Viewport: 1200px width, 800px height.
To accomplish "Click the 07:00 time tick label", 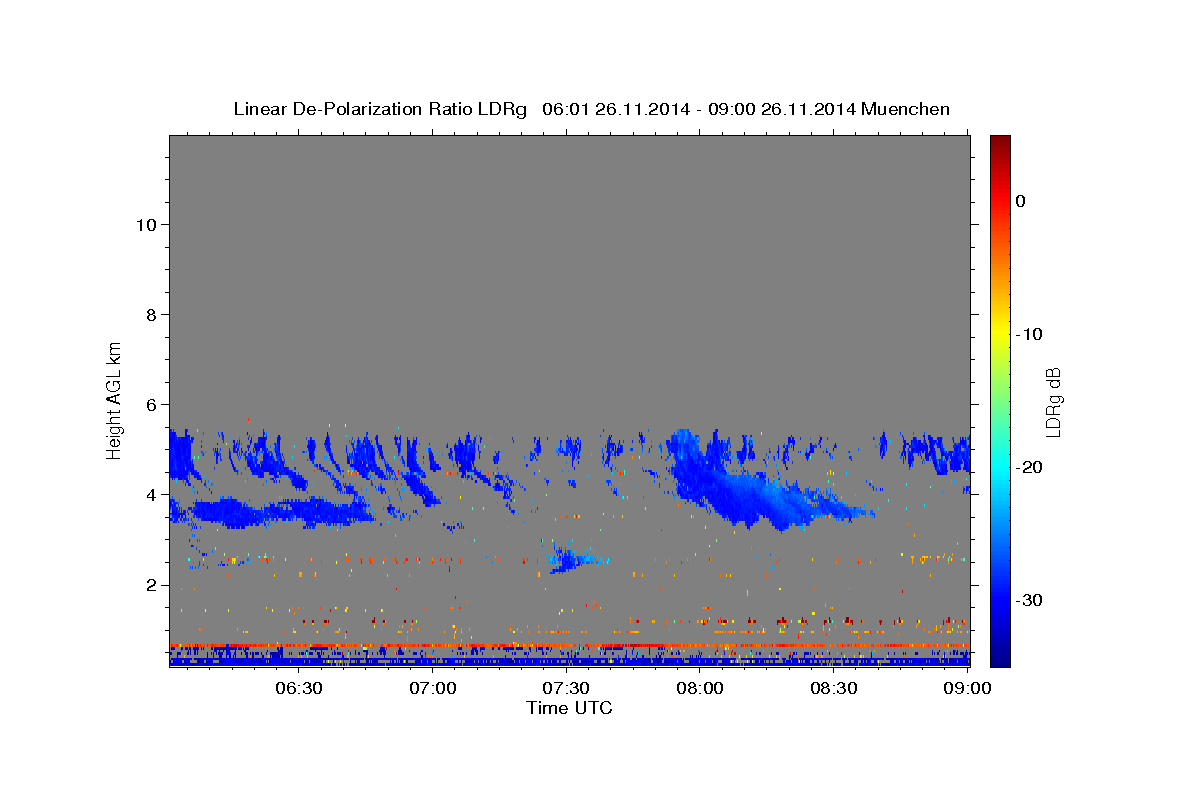I will [x=433, y=688].
